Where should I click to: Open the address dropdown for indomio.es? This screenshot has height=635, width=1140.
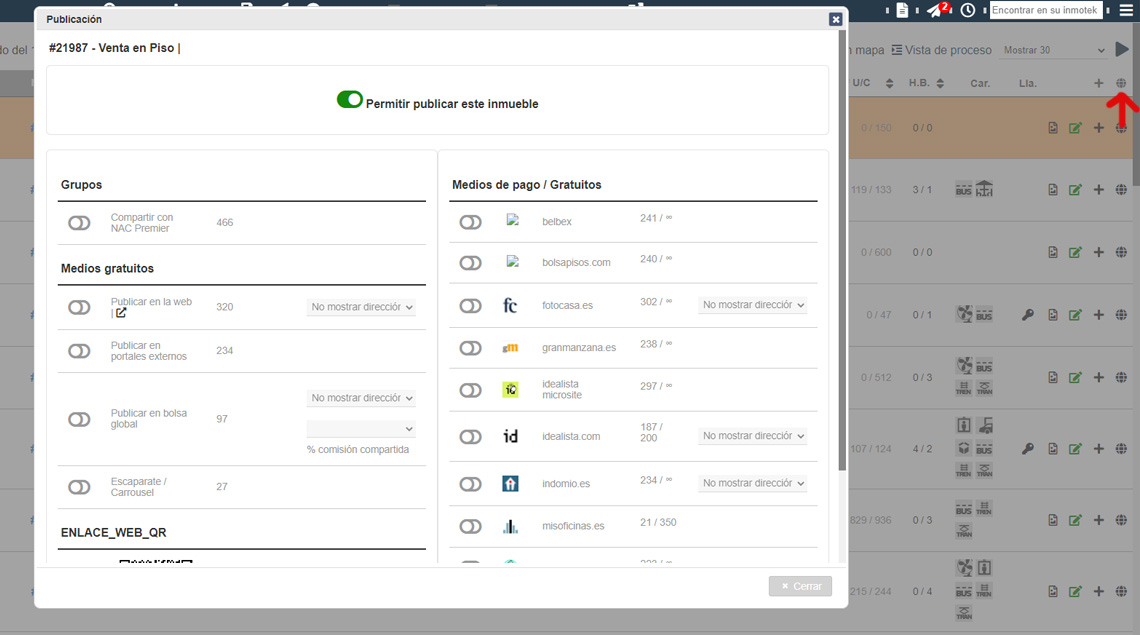tap(752, 483)
